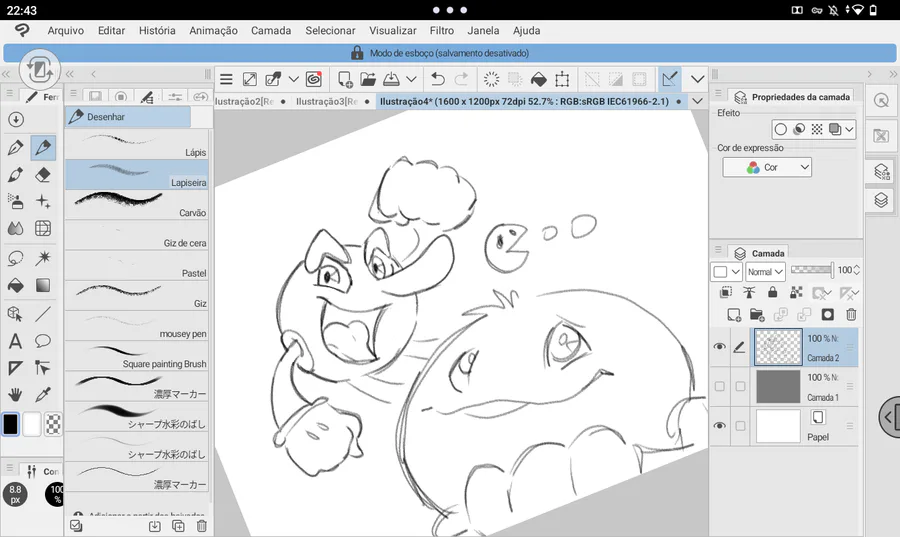Toggle the snap icon highlighted in command bar
The width and height of the screenshot is (900, 537).
669,79
